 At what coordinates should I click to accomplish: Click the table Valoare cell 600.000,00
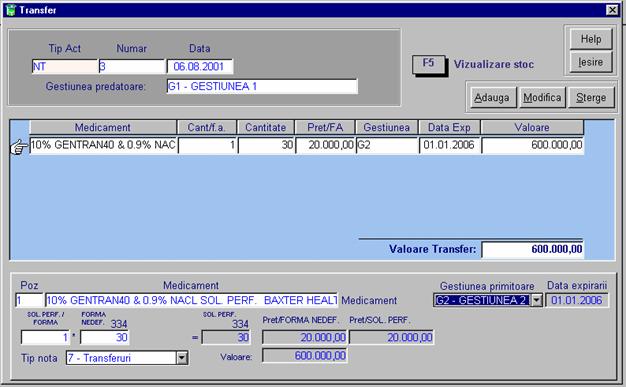click(x=532, y=145)
